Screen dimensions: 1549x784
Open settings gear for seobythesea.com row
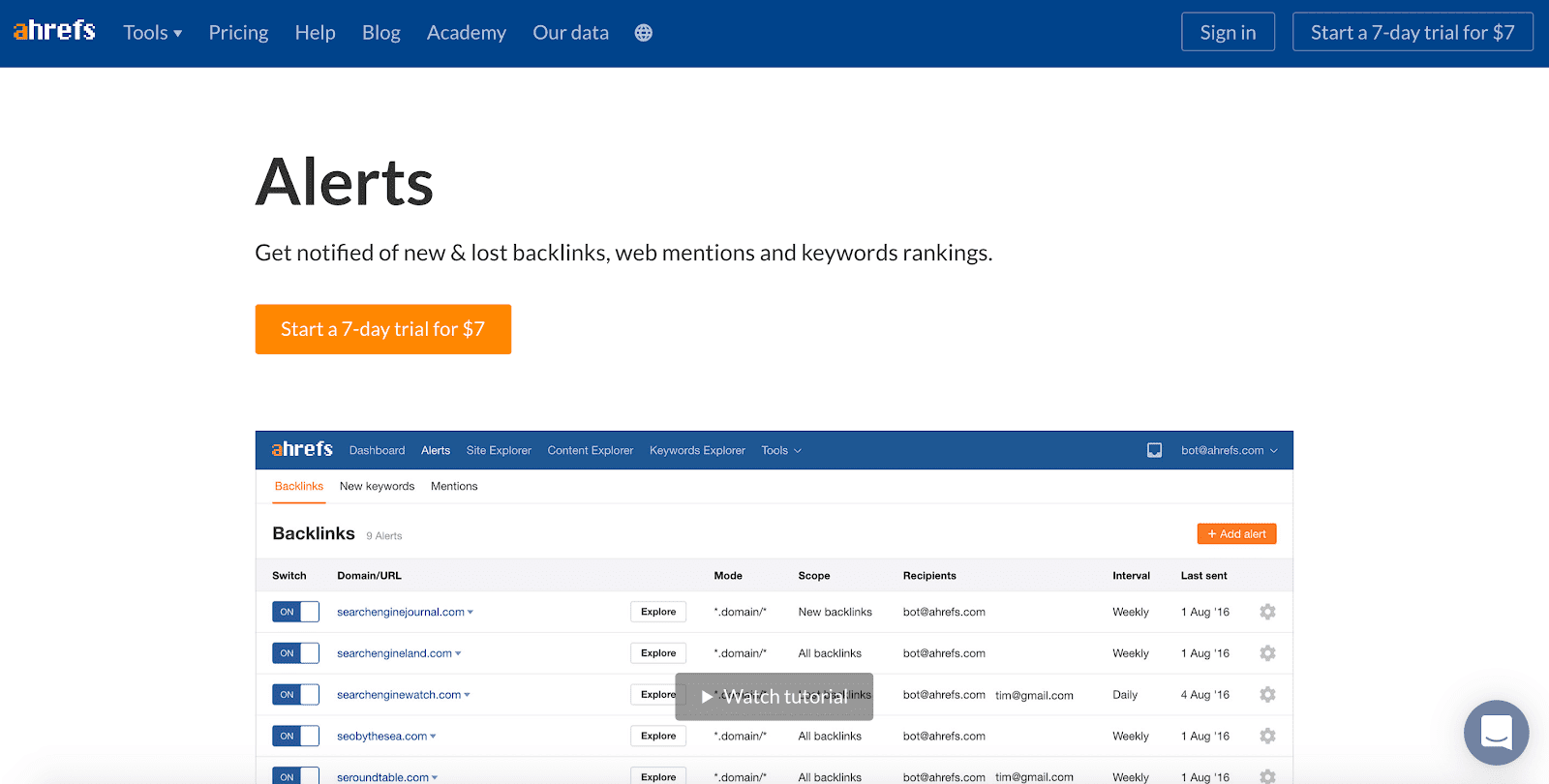click(x=1267, y=737)
